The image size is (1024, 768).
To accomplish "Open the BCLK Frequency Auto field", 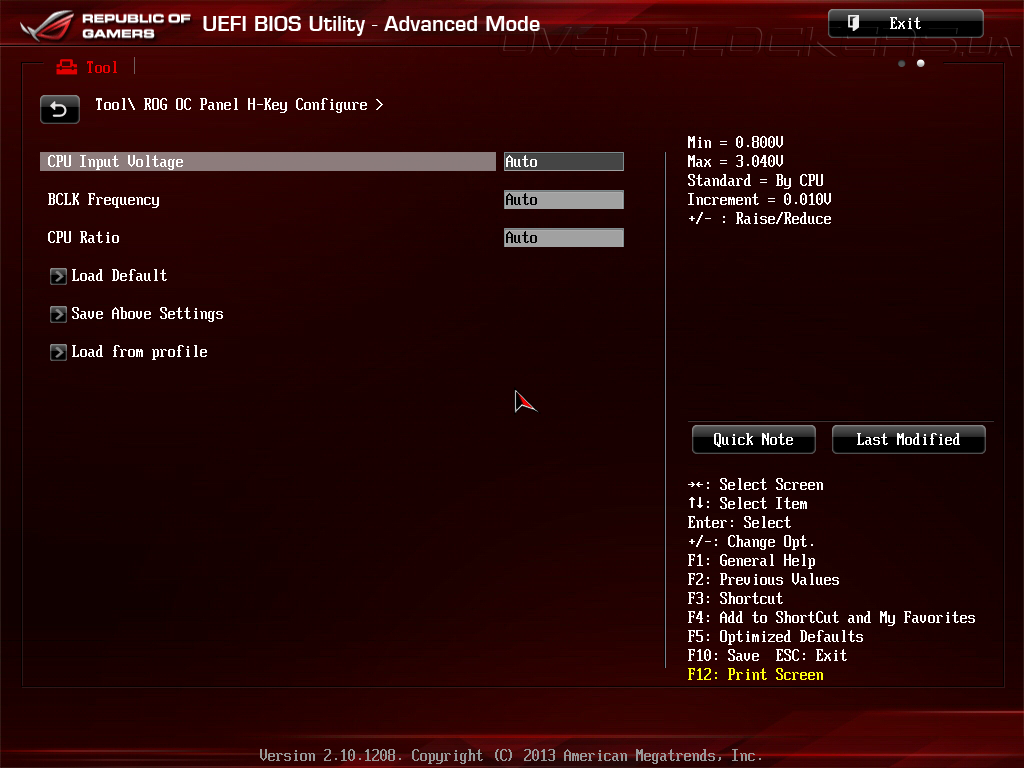I will point(564,199).
